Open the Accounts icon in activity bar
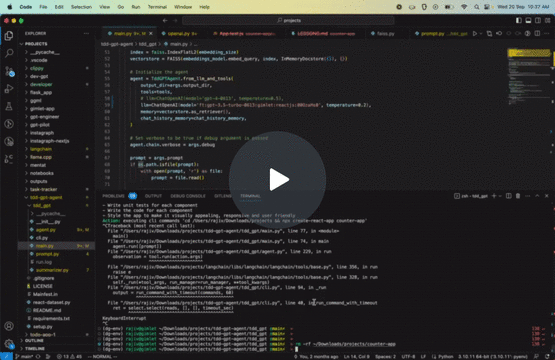Screen dimensions: 555x360 (x=9, y=326)
